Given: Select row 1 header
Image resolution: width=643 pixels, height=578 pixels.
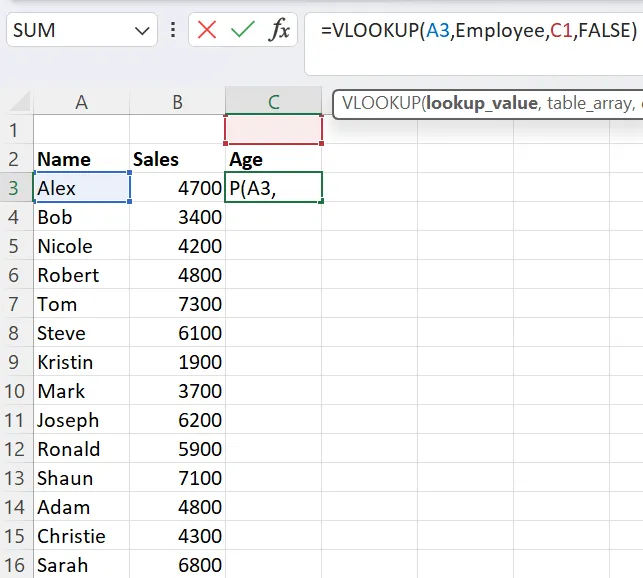Looking at the screenshot, I should click(16, 130).
